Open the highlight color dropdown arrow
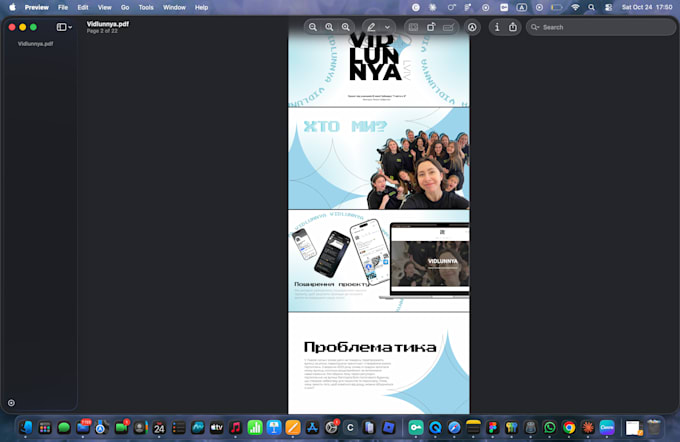Screen dimensions: 680x442 point(387,27)
